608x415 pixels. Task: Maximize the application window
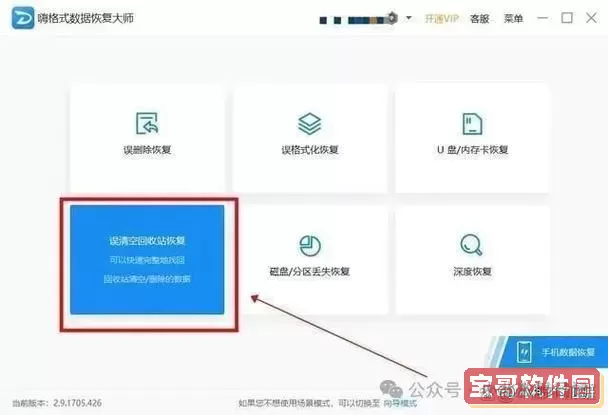click(x=567, y=18)
